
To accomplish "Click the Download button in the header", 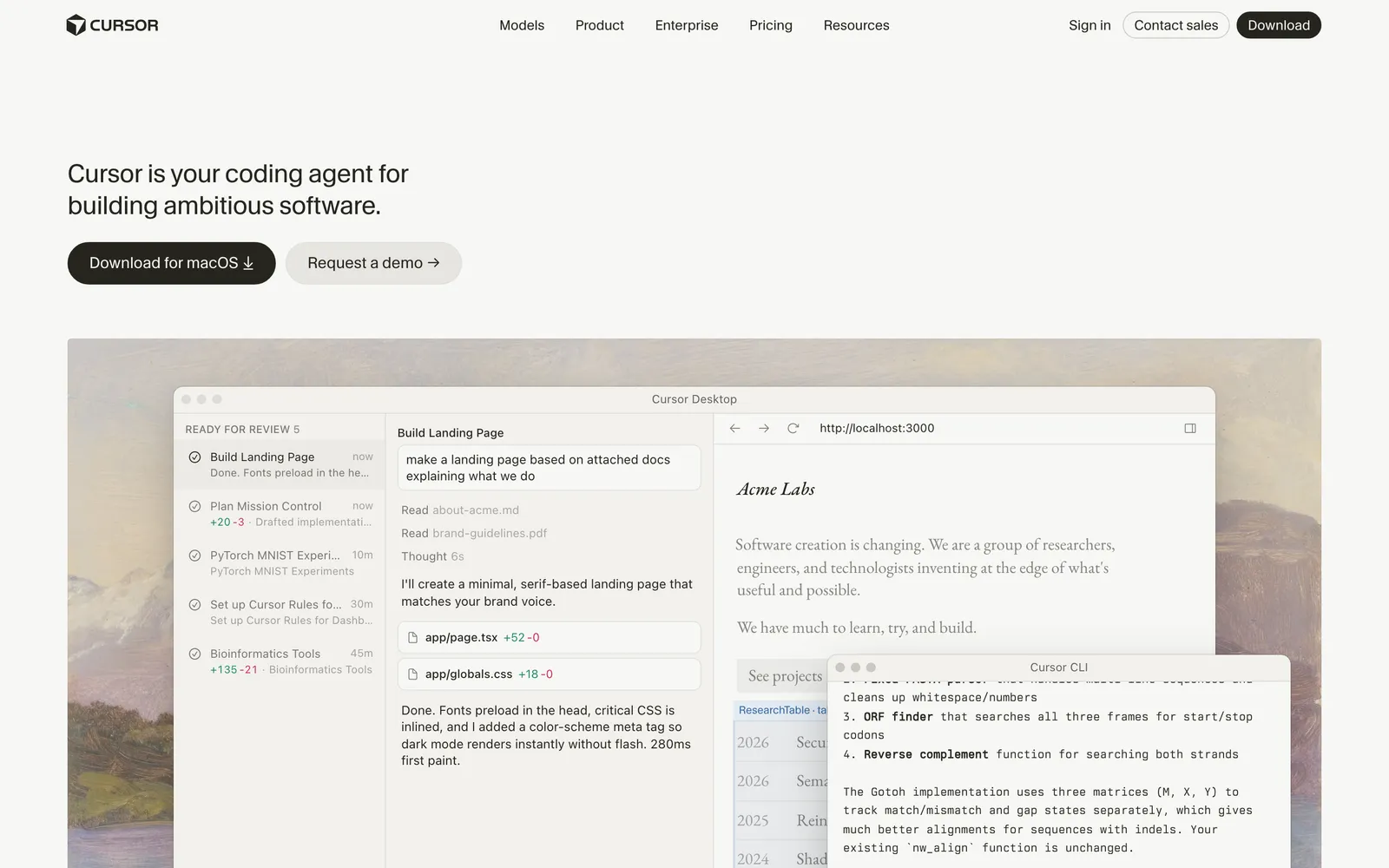I will click(x=1279, y=25).
